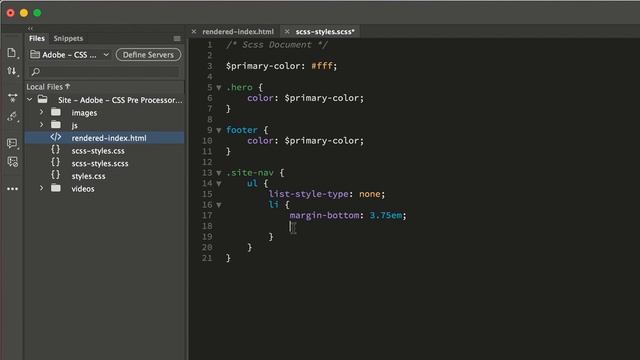Select styles.css in the file tree
Viewport: 640px width, 360px height.
click(89, 176)
